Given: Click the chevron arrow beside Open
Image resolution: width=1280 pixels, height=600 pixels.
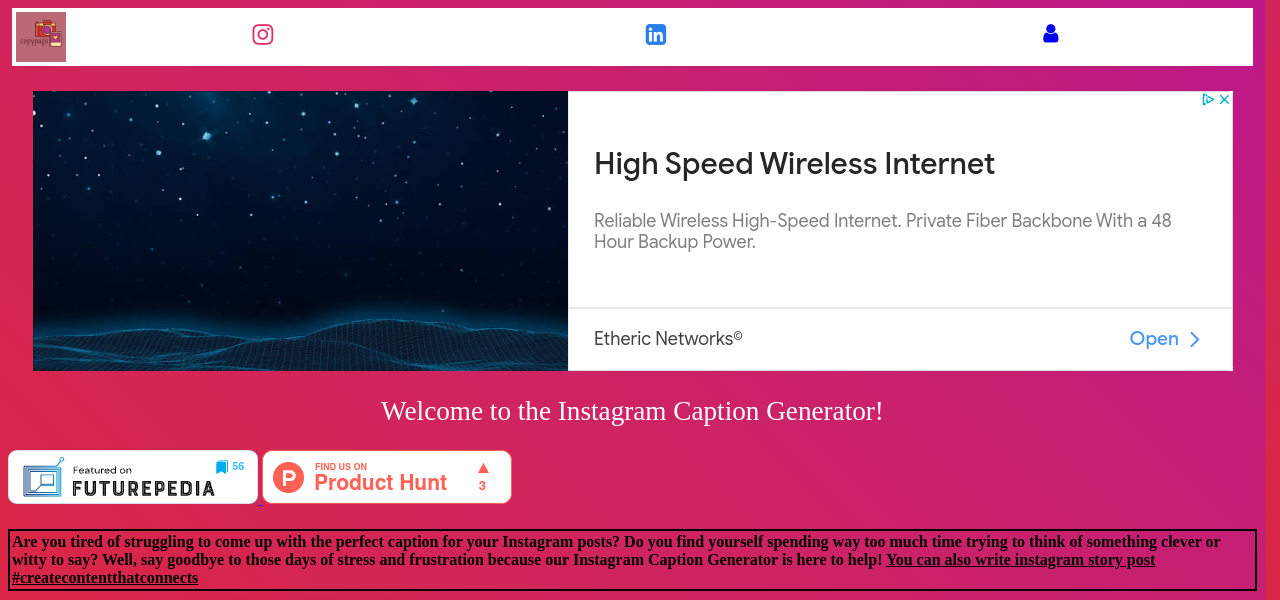Looking at the screenshot, I should pyautogui.click(x=1194, y=340).
